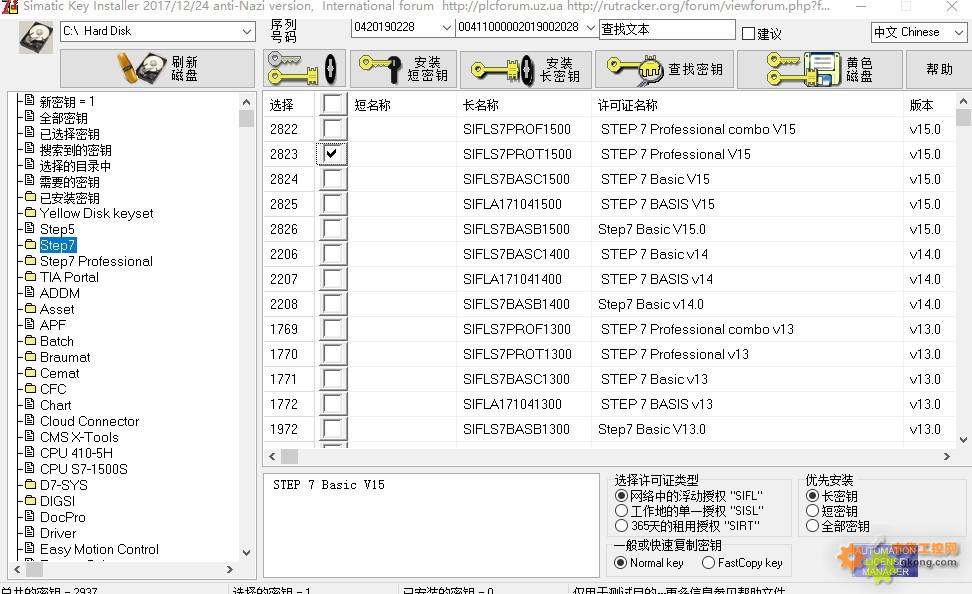Check the box for row 1972
This screenshot has height=594, width=972.
click(x=332, y=428)
